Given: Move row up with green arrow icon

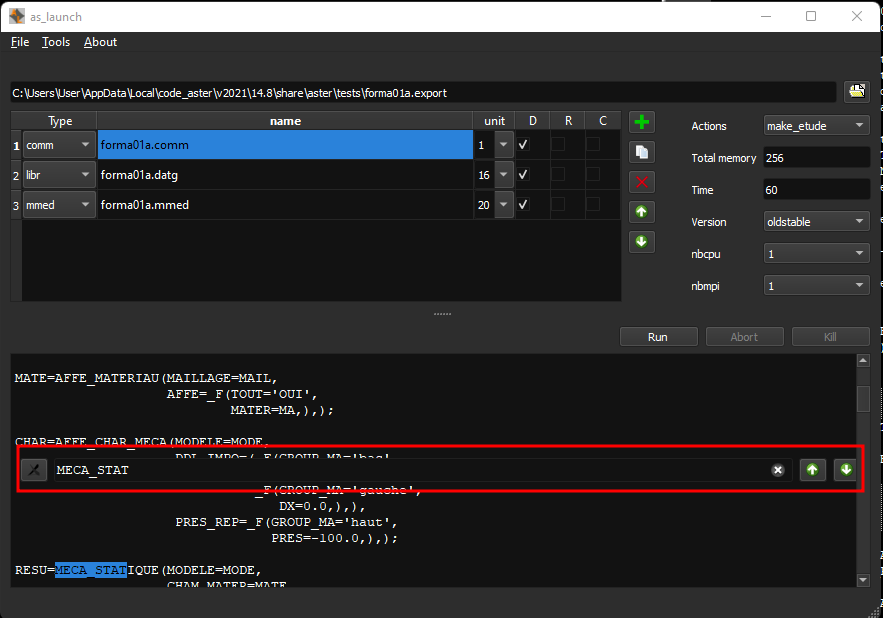Looking at the screenshot, I should [642, 212].
